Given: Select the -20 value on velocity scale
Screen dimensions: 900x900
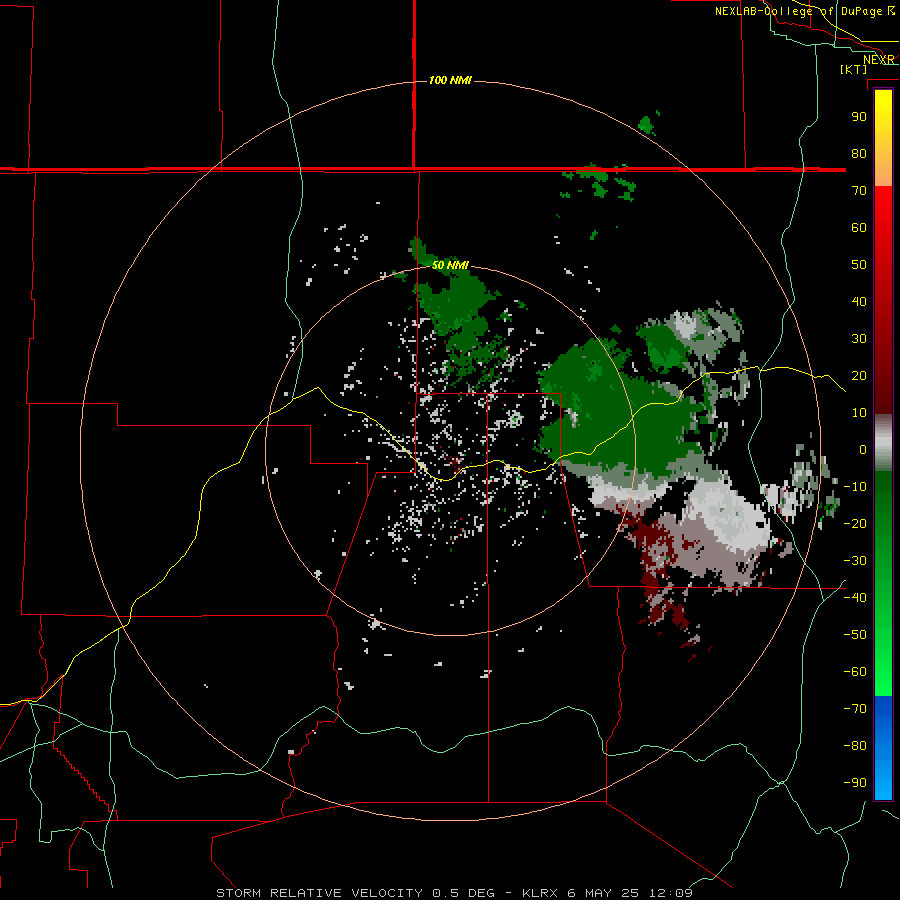Looking at the screenshot, I should [x=855, y=523].
